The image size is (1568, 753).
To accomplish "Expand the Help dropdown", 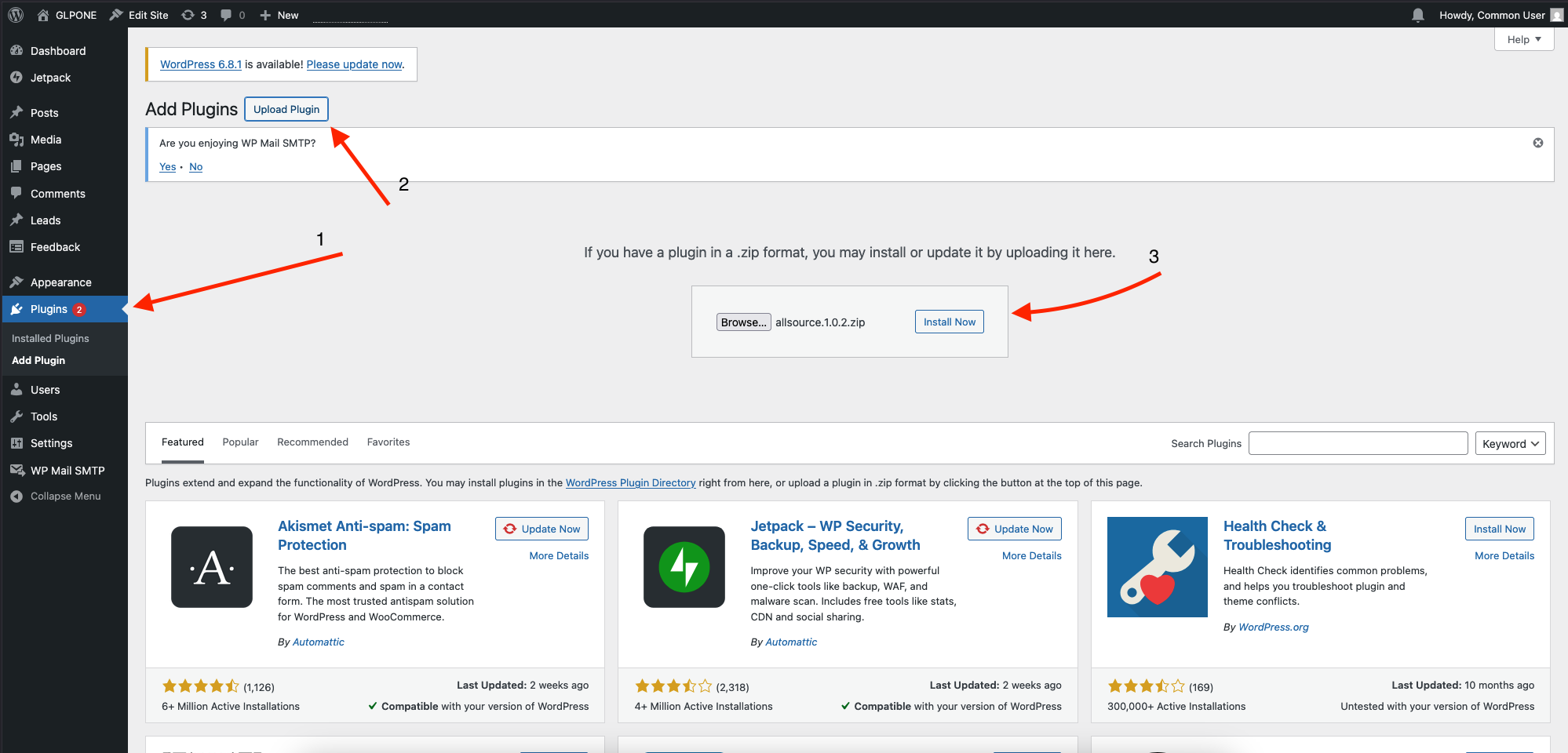I will [x=1524, y=39].
